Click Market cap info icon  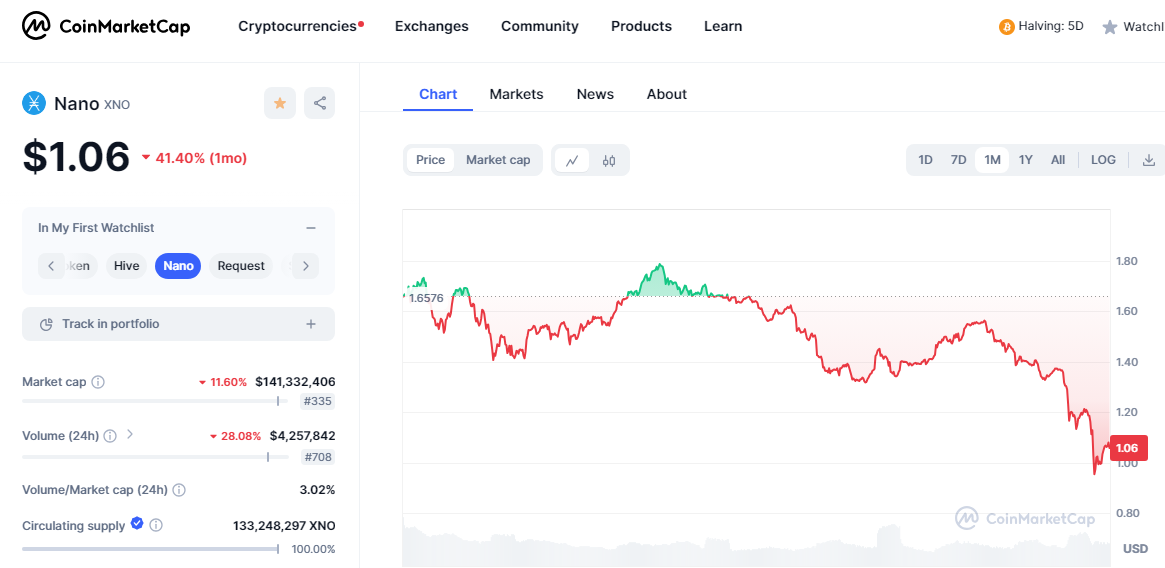click(x=98, y=382)
